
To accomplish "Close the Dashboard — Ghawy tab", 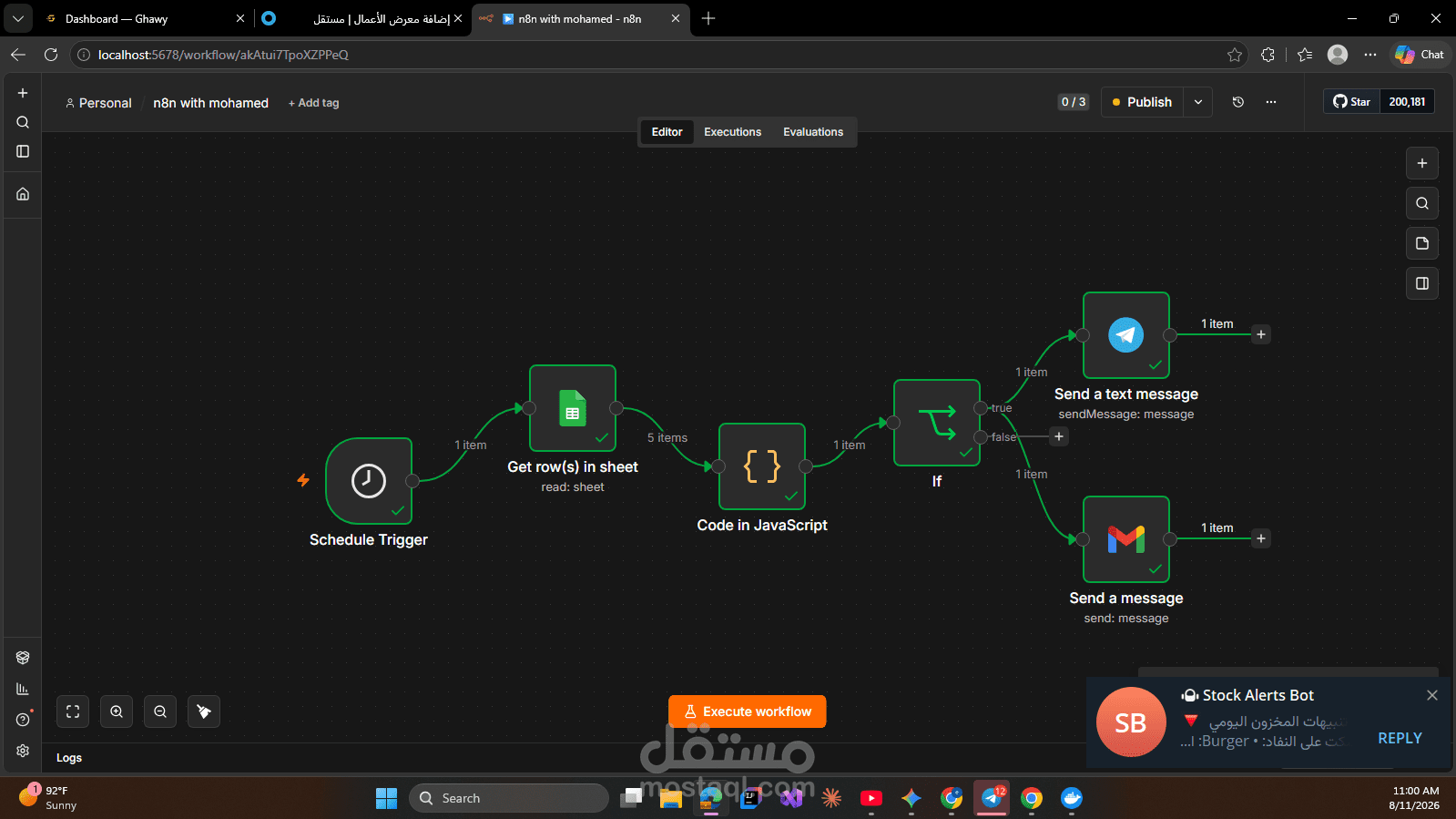I will pyautogui.click(x=240, y=18).
